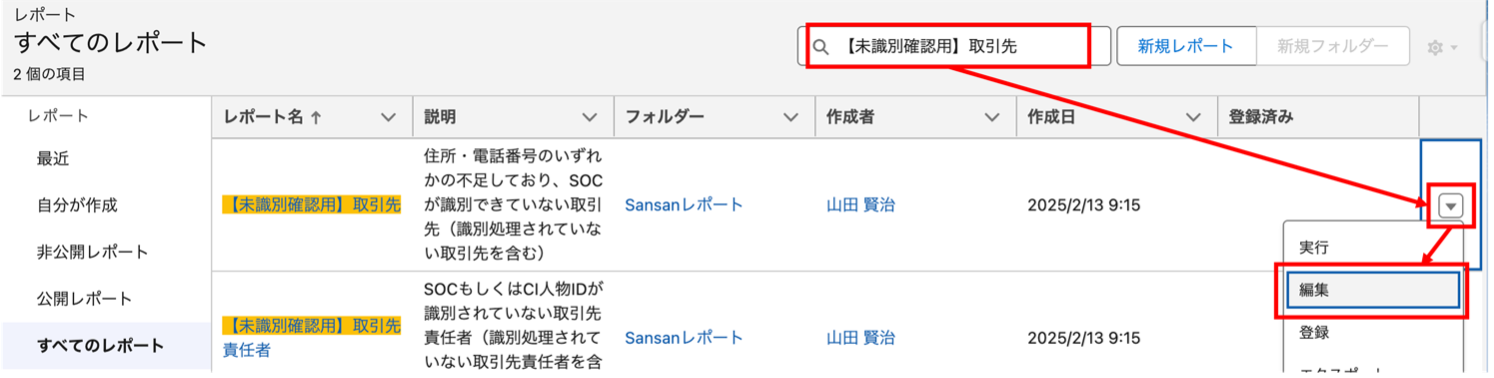Select 実行 from the context menu
Viewport: 1494px width, 378px height.
click(x=1372, y=247)
